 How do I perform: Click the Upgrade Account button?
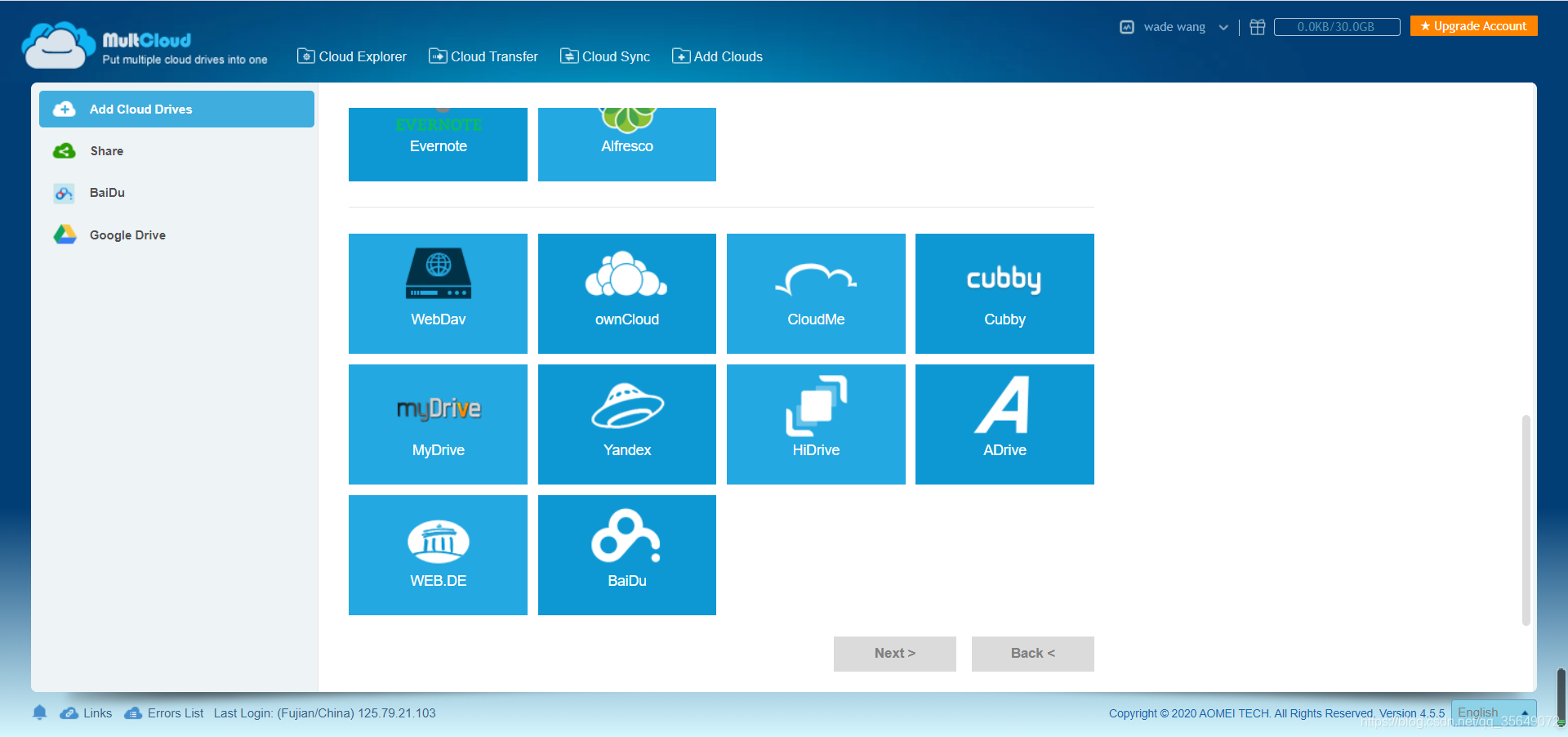[x=1474, y=26]
